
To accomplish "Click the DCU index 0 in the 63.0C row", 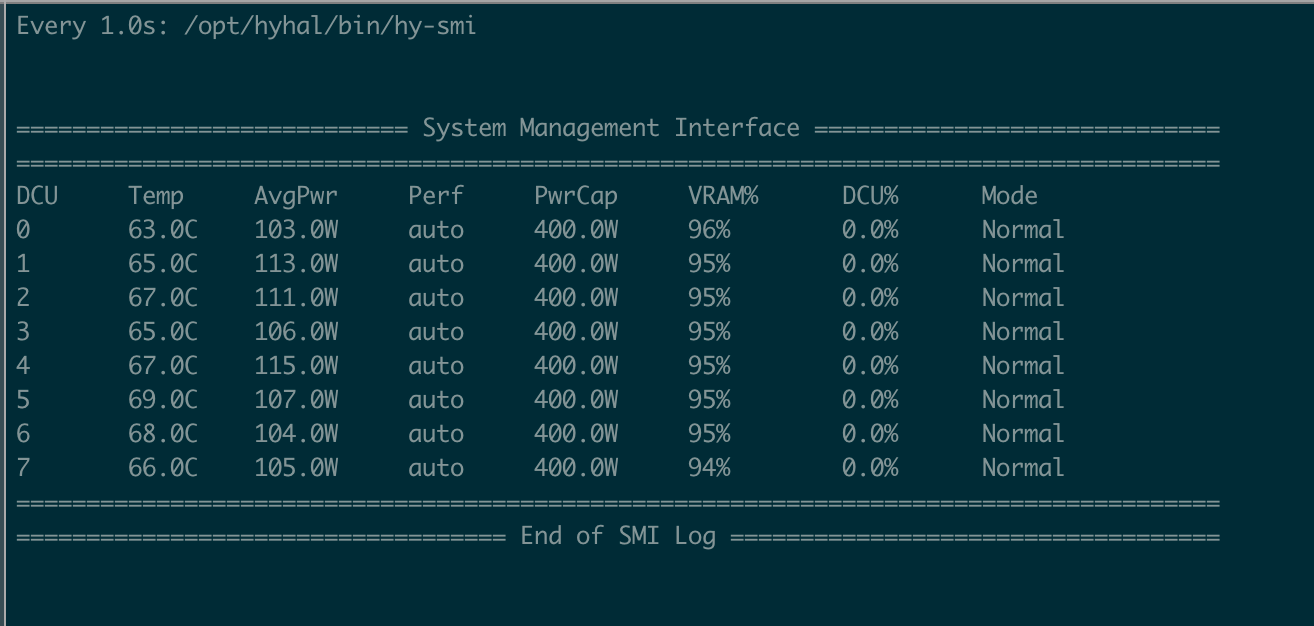I will click(23, 230).
